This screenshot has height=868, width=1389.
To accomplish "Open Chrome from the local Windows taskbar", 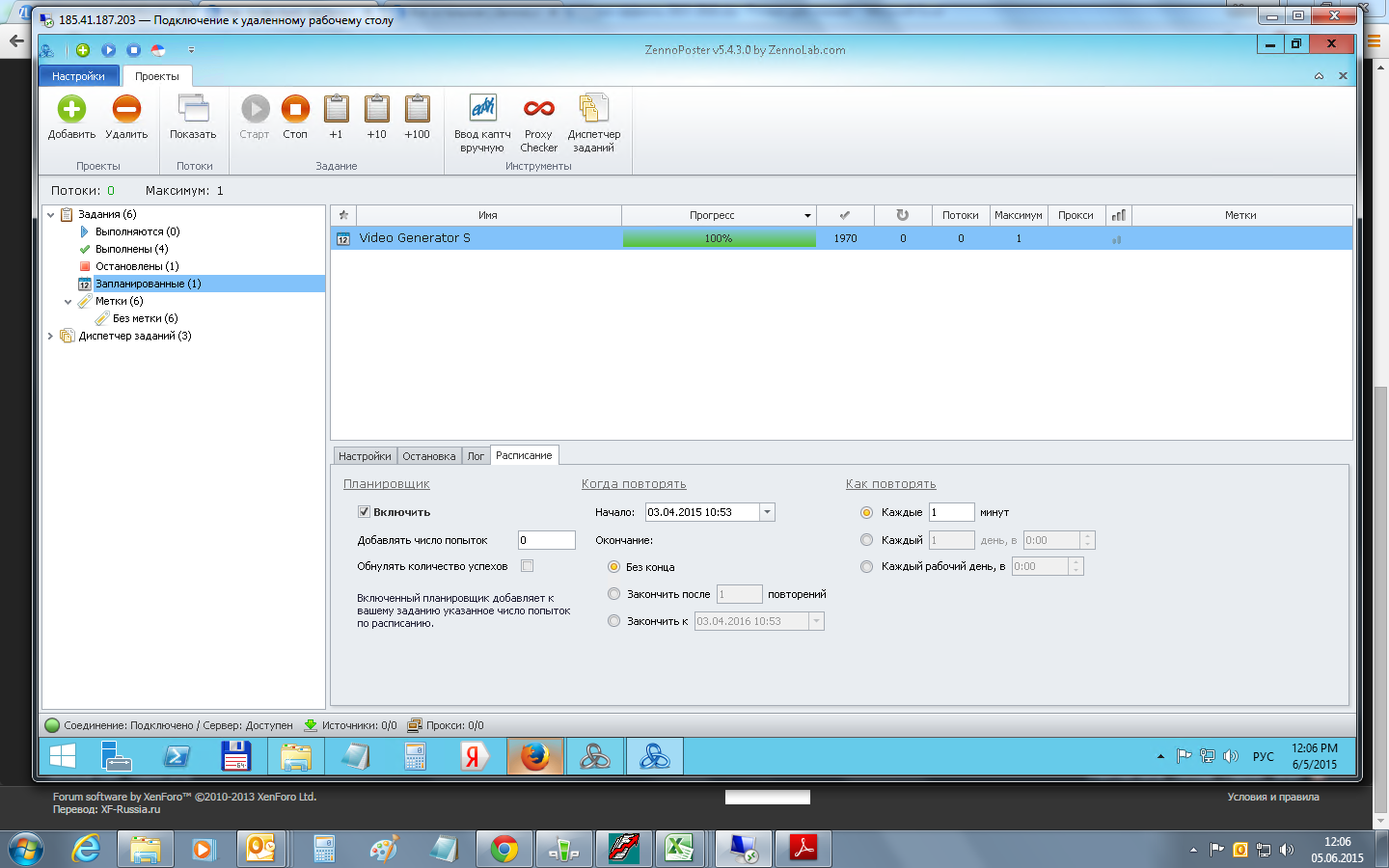I will pos(504,849).
